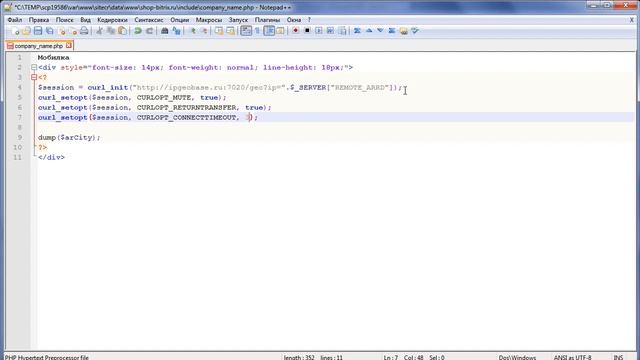The width and height of the screenshot is (640, 360).
Task: Click 'Dos\Windows' in the status bar
Action: point(517,357)
